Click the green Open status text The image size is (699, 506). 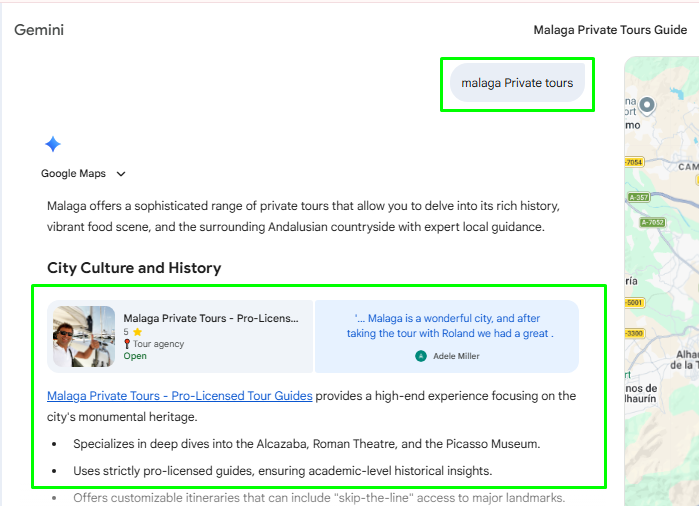[x=135, y=356]
